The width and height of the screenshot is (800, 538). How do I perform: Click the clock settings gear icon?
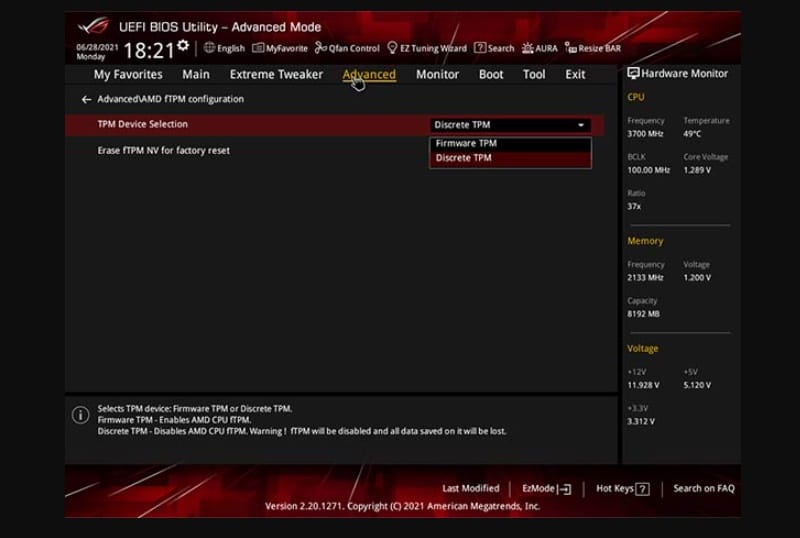(x=183, y=45)
